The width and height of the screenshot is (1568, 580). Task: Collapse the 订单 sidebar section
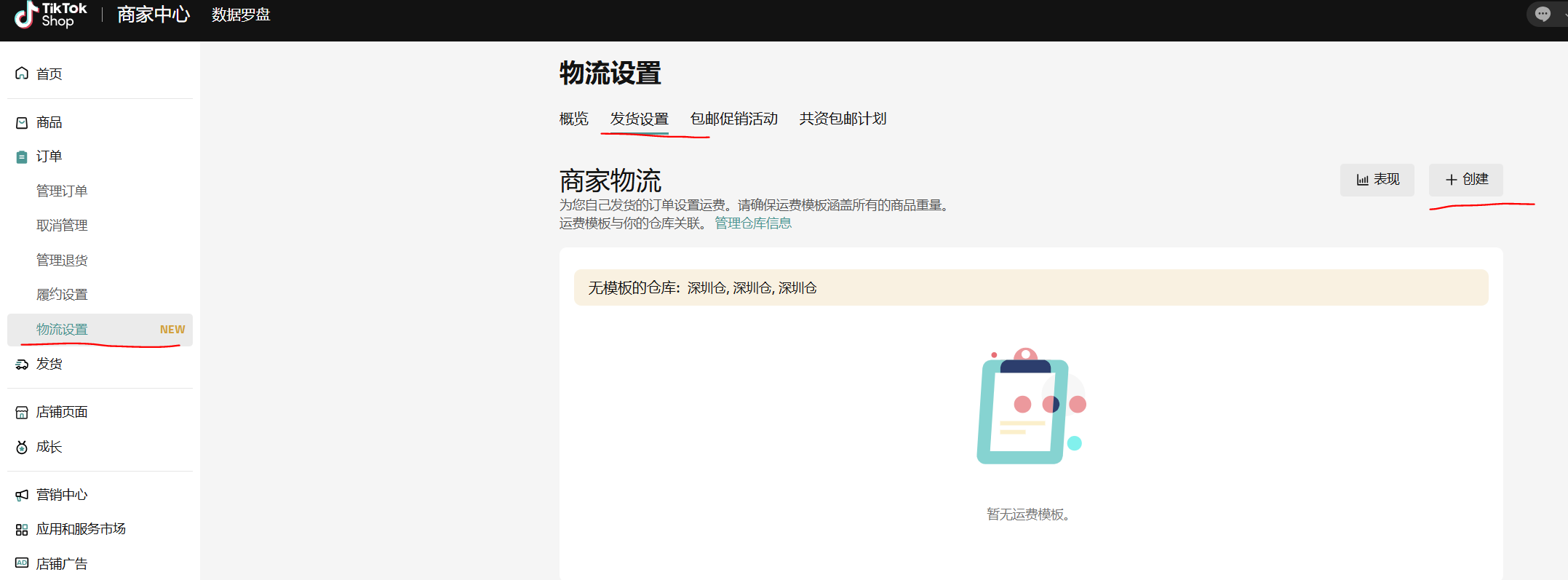click(49, 156)
